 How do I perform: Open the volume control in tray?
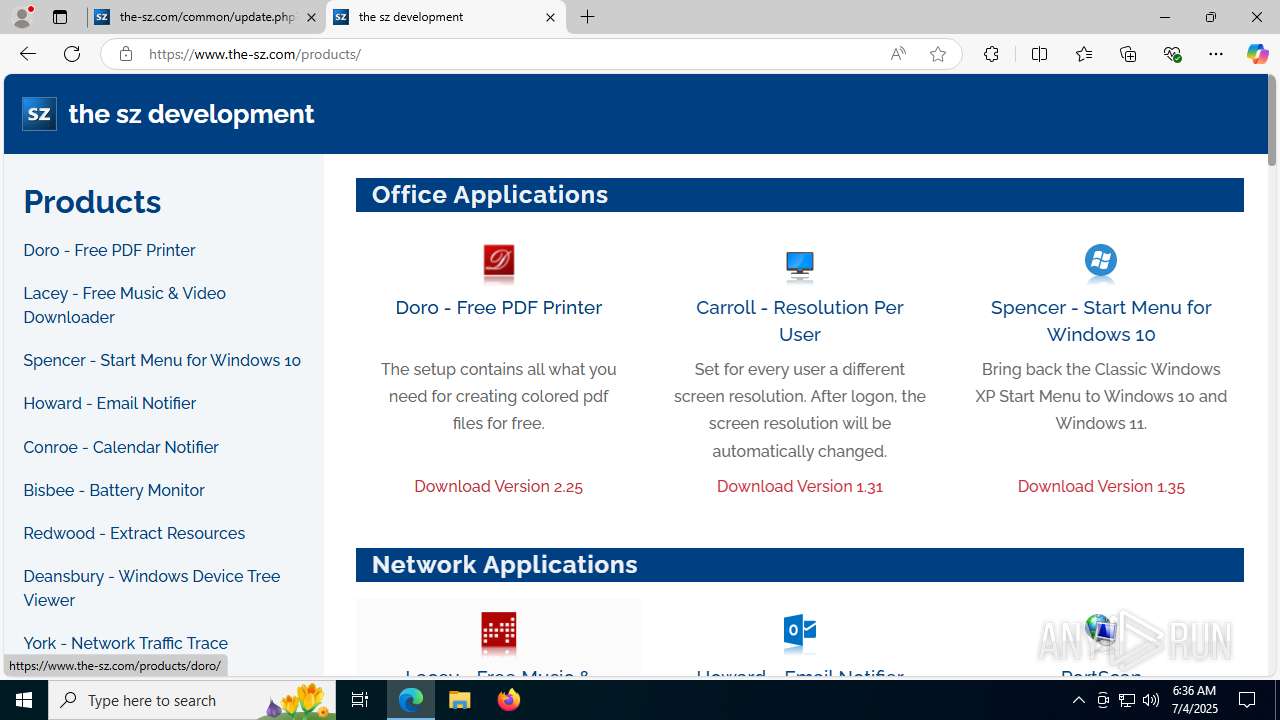(1151, 700)
